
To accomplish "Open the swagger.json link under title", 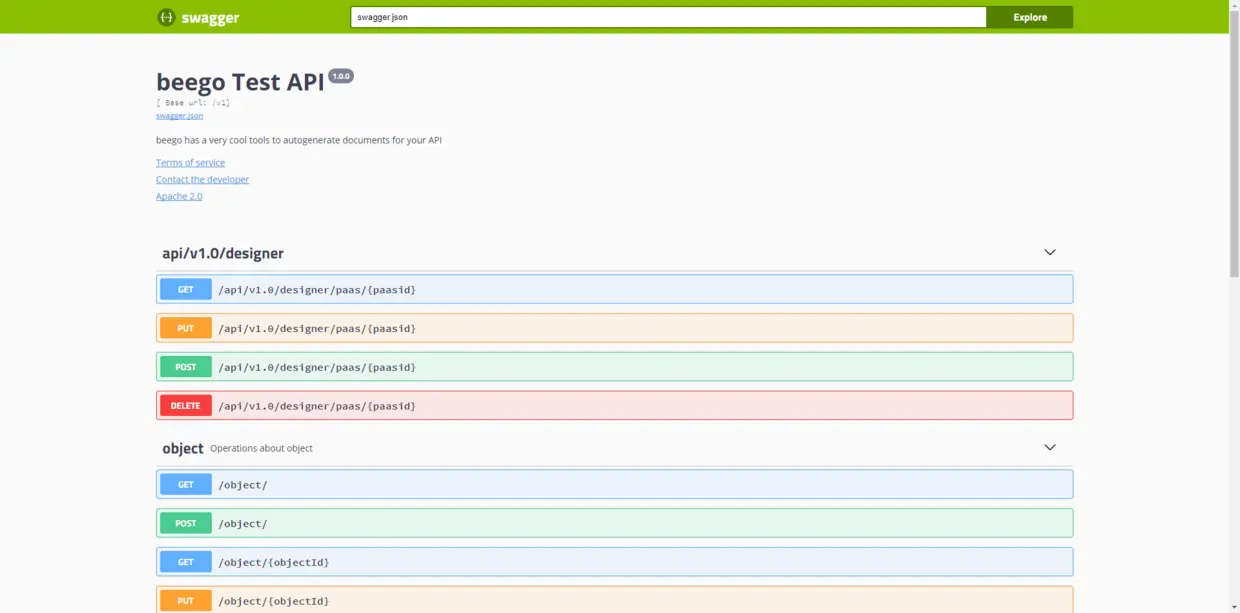I will [179, 116].
